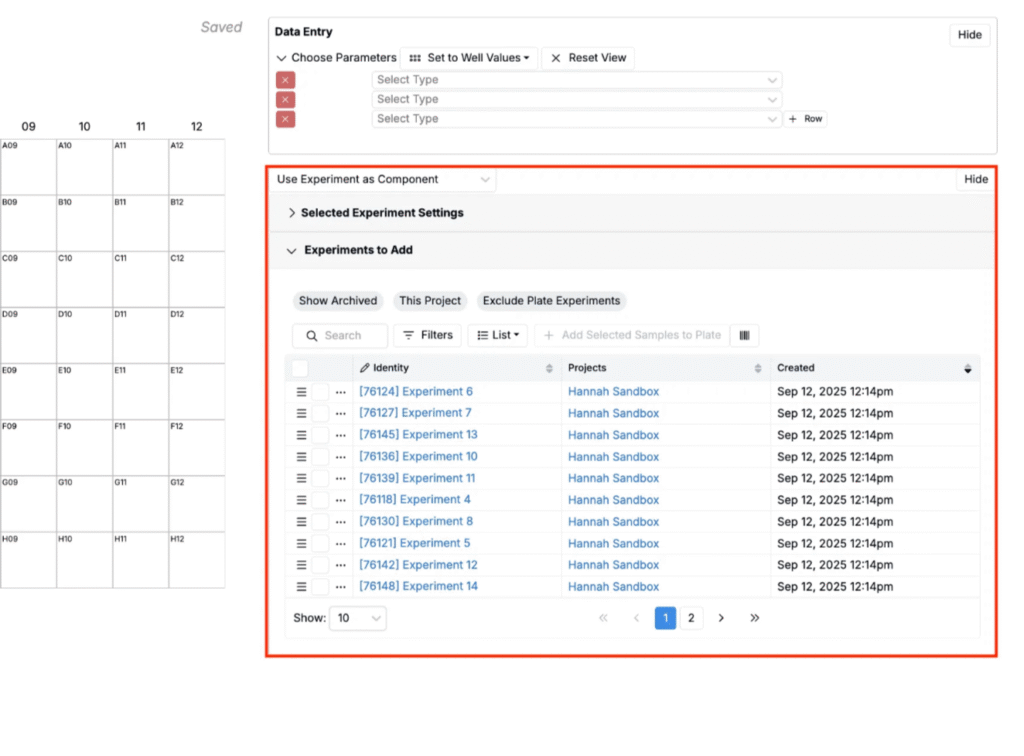Screen dimensions: 1024x756
Task: Remove the third parameter row red X
Action: point(286,119)
